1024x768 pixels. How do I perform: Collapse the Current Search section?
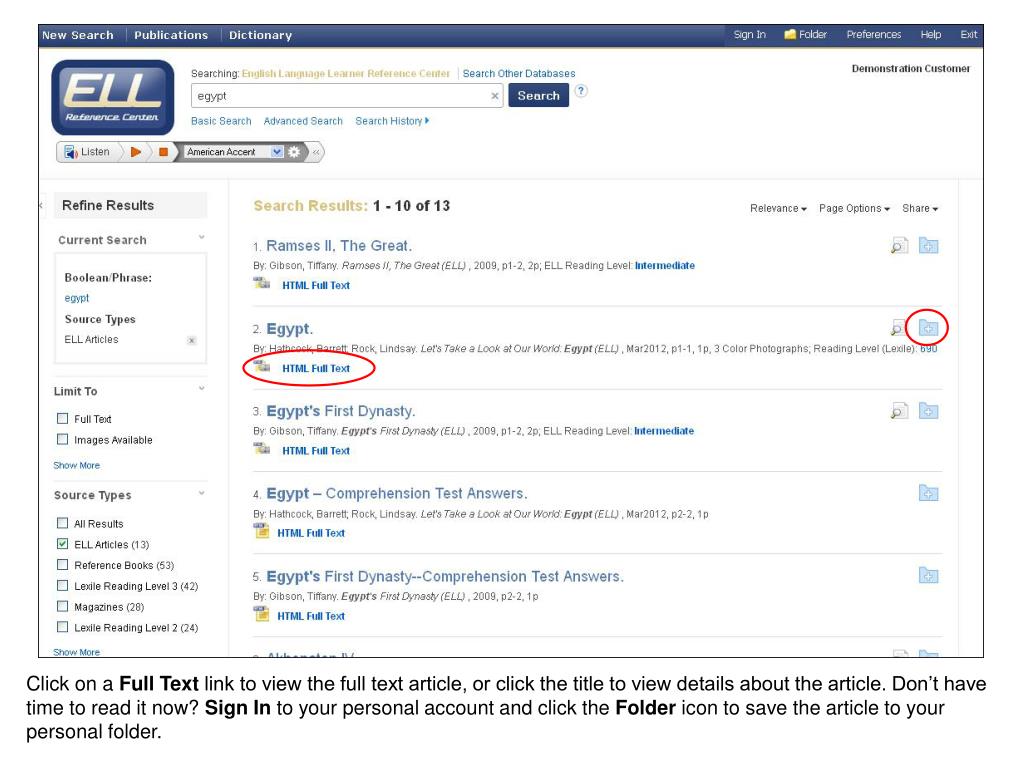(202, 238)
